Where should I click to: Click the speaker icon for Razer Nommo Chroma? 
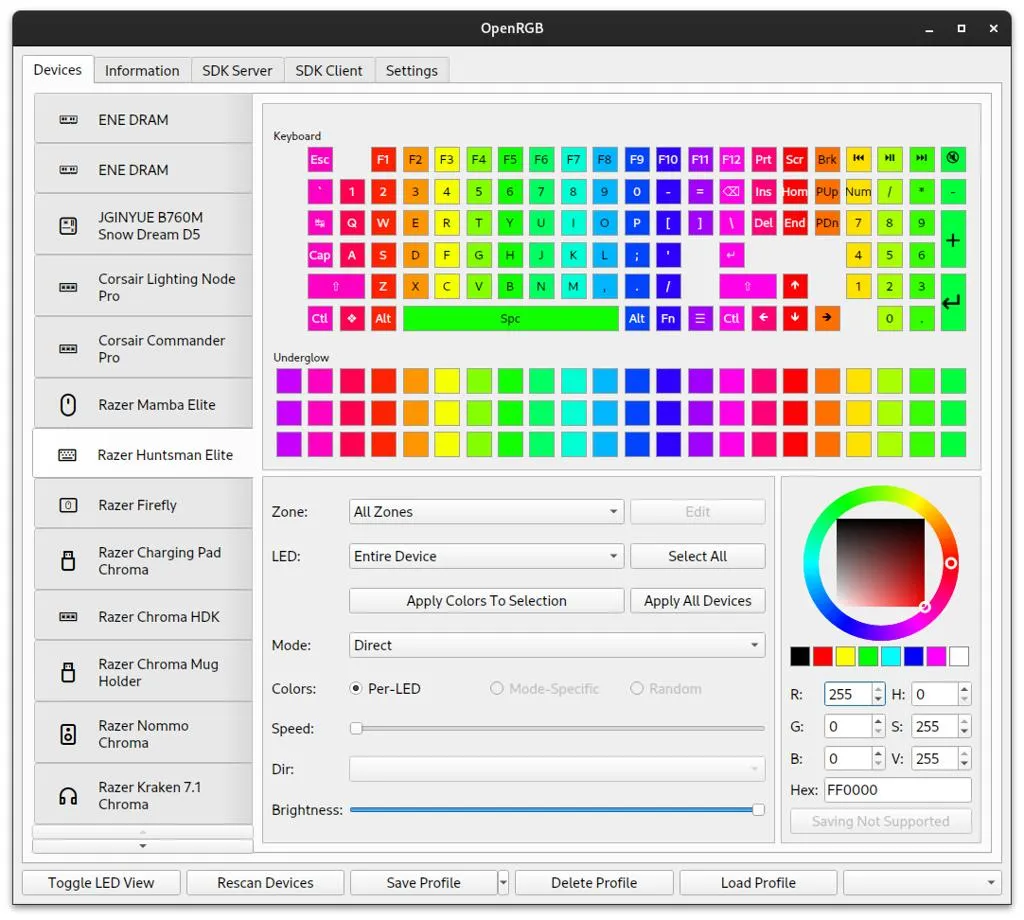pos(68,735)
